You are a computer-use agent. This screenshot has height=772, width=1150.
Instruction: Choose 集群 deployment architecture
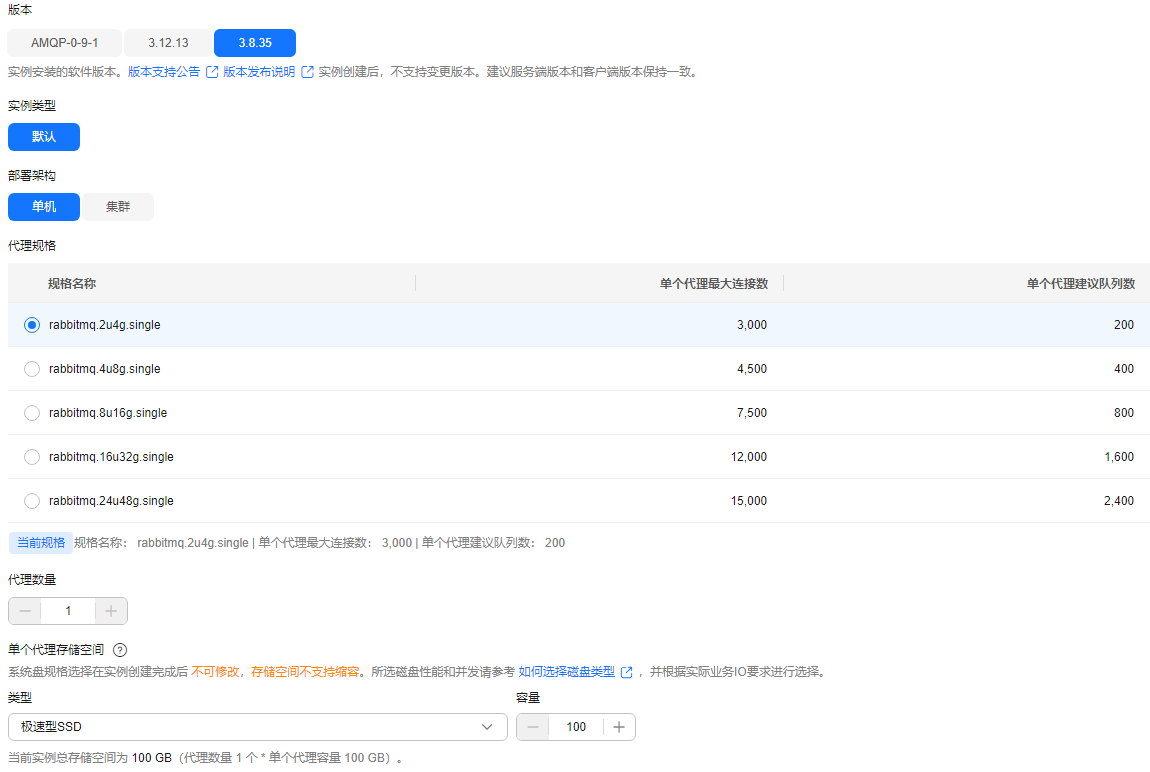(118, 207)
